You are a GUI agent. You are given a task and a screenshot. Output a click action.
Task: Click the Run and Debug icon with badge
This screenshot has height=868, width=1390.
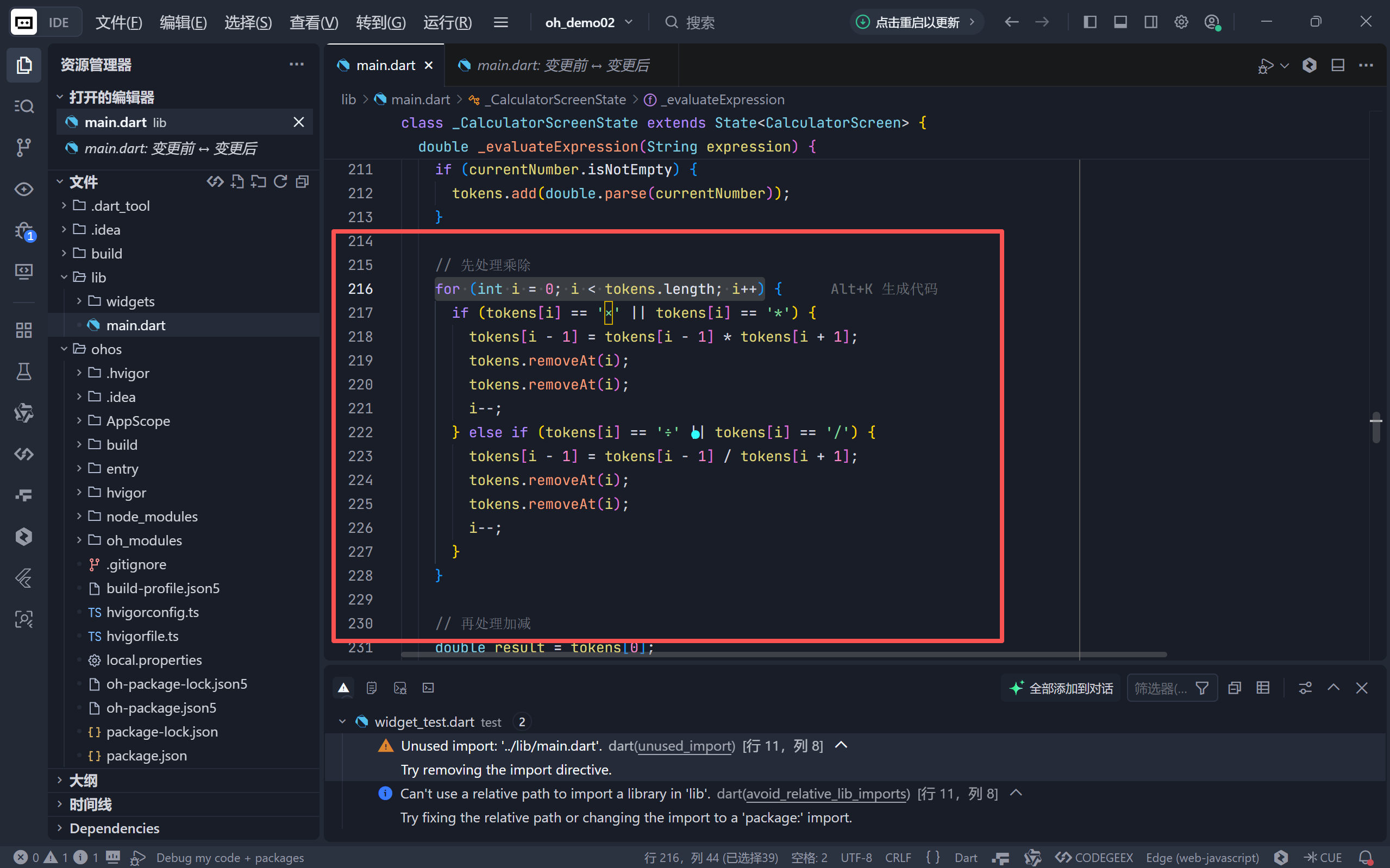point(23,231)
